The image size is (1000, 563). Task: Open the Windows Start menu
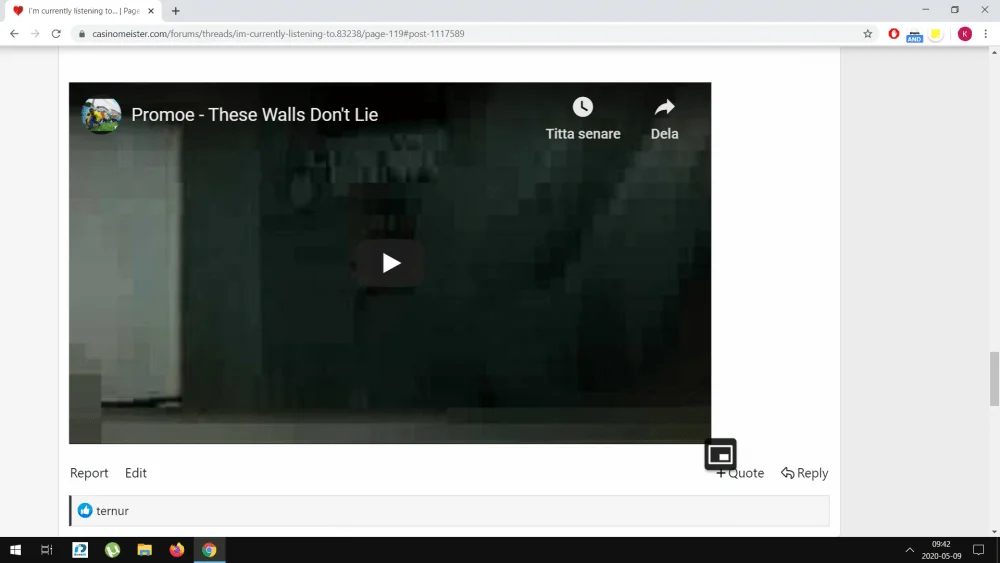(x=15, y=550)
